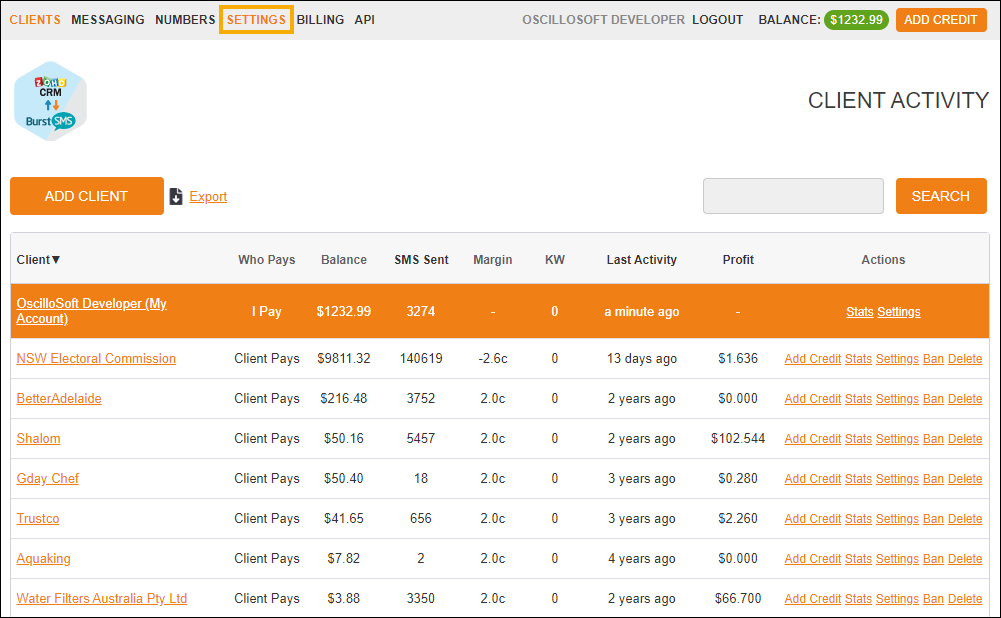This screenshot has width=1001, height=618.
Task: Click the $1232.99 balance badge
Action: click(856, 20)
